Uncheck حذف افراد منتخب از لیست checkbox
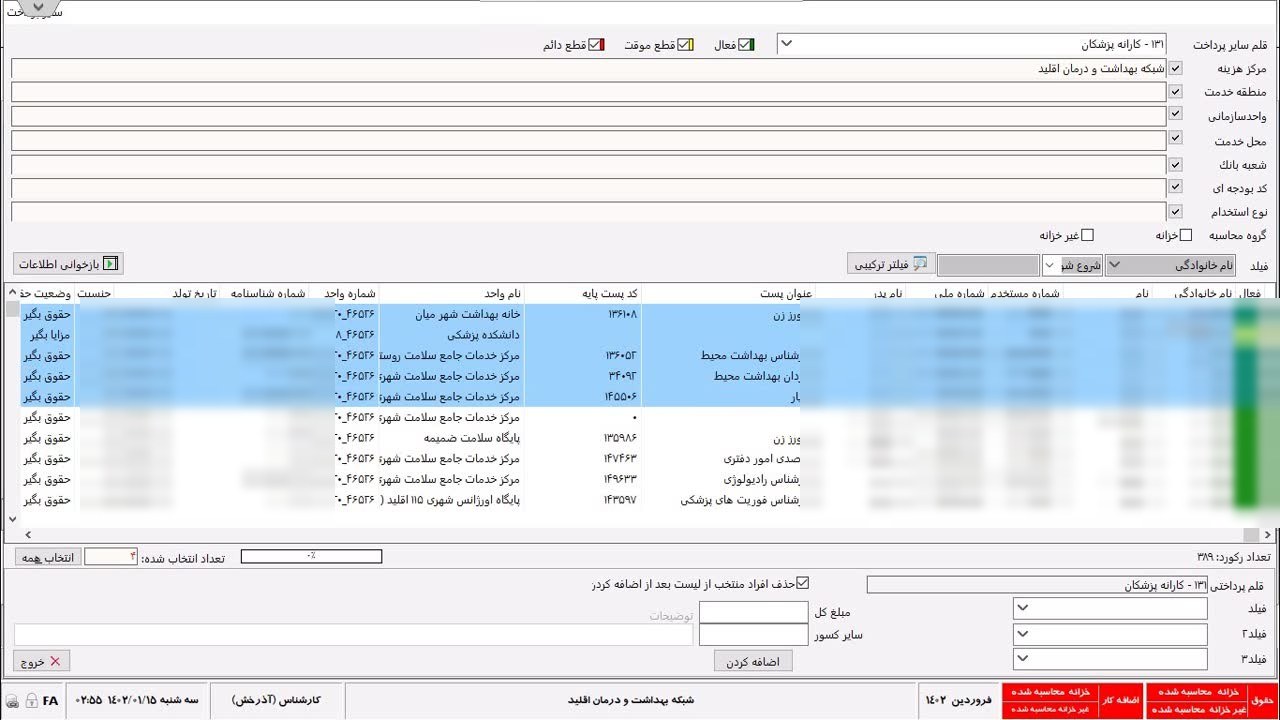 pos(802,583)
